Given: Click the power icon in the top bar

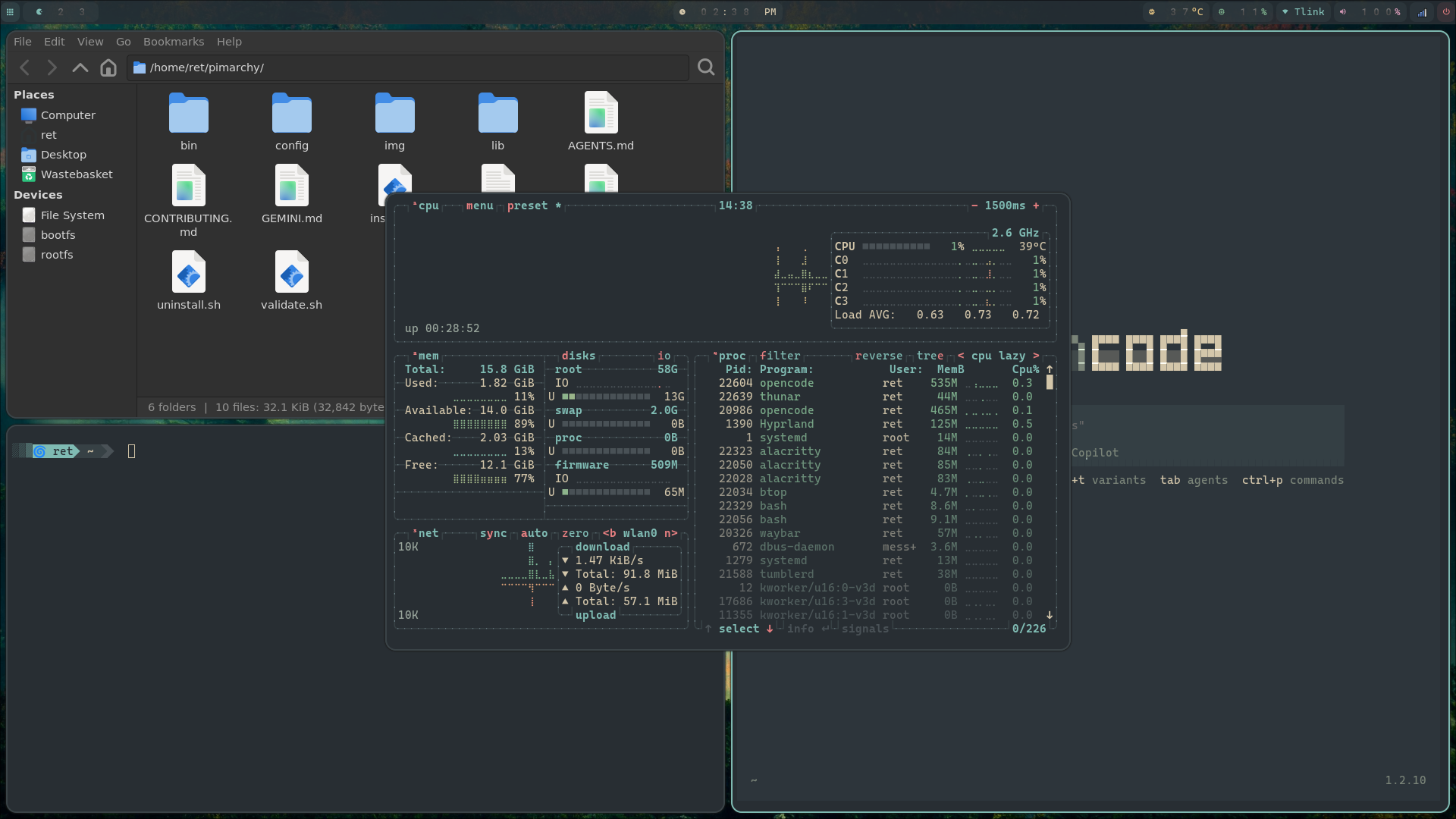Looking at the screenshot, I should point(1447,11).
